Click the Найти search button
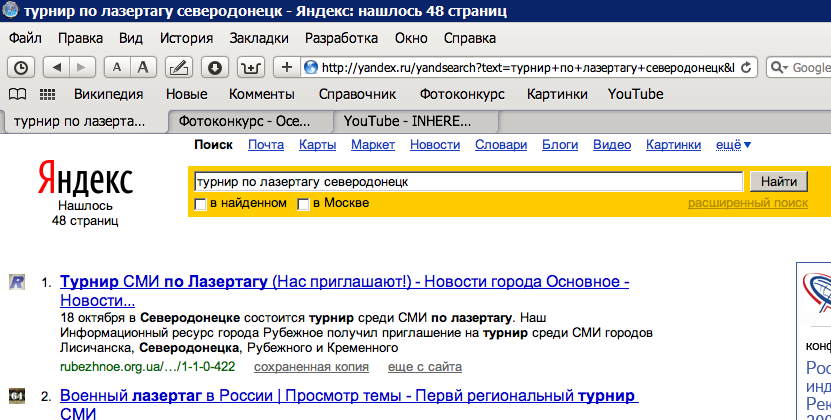 779,182
